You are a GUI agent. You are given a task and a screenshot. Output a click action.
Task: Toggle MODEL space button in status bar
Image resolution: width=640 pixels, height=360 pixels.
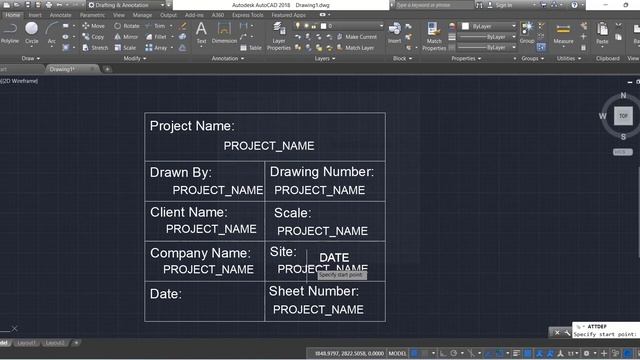tap(397, 353)
